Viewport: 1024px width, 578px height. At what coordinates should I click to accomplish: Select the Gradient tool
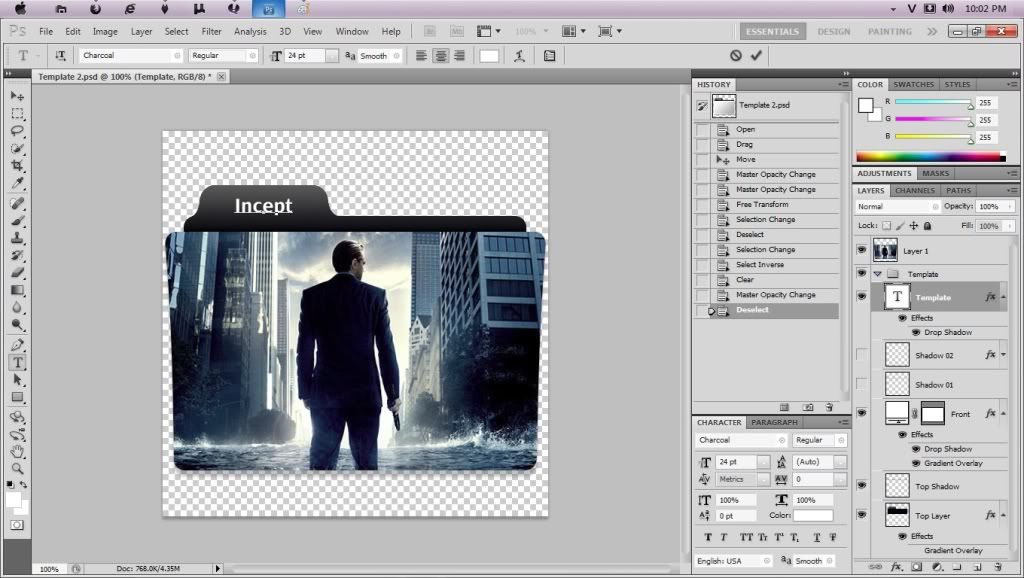click(x=17, y=290)
